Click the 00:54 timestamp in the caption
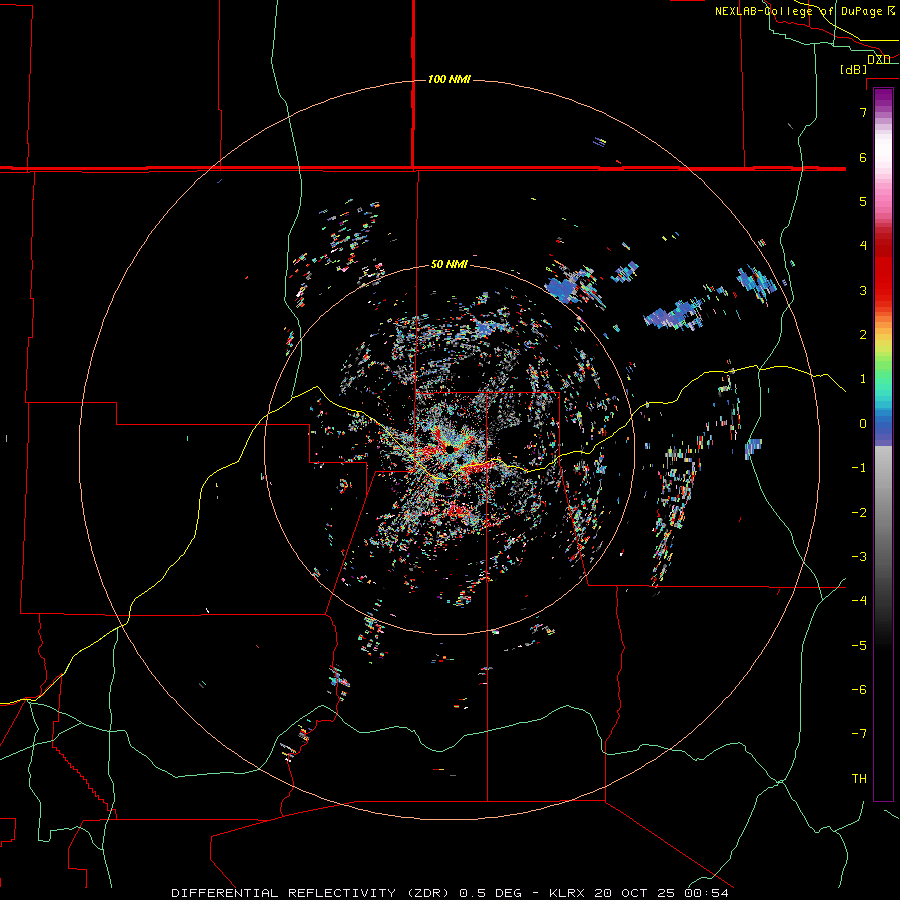Screen dimensions: 900x900 click(x=709, y=893)
